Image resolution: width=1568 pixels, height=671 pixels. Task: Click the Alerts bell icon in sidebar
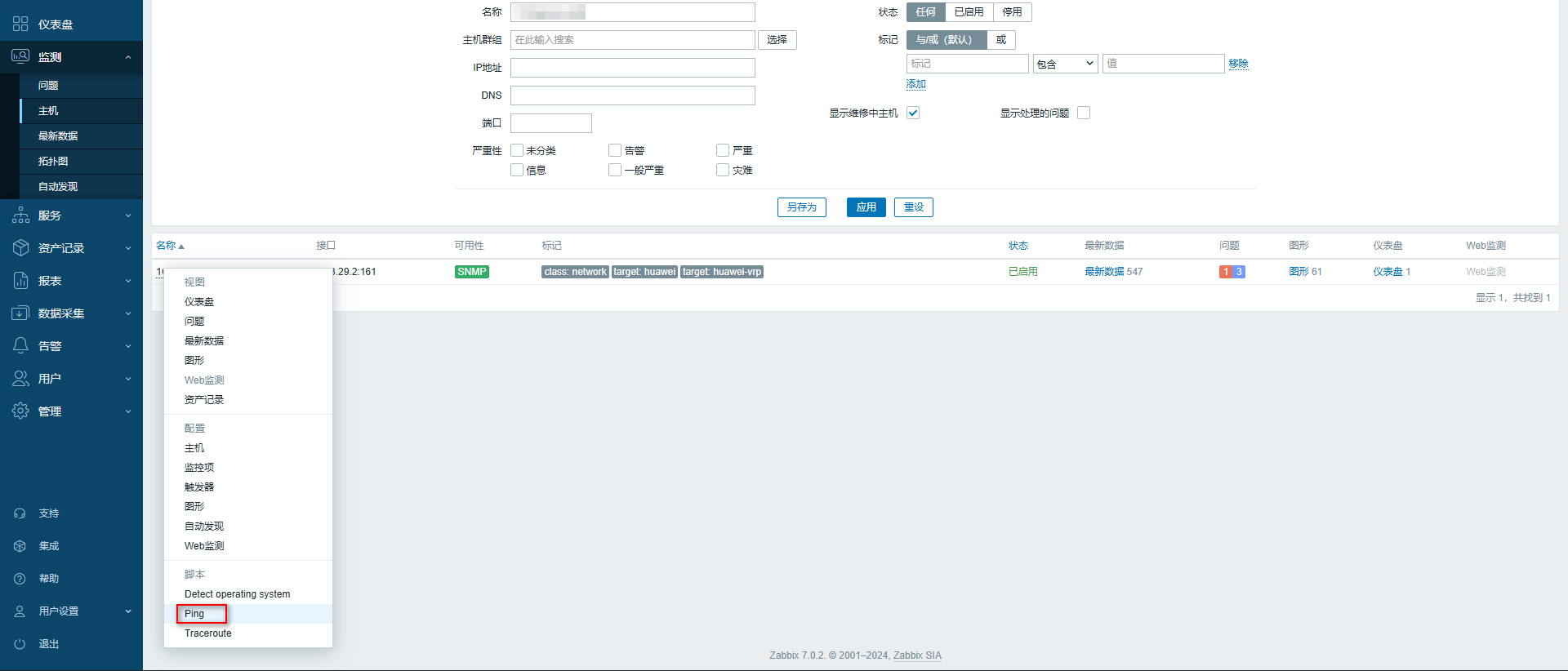20,346
